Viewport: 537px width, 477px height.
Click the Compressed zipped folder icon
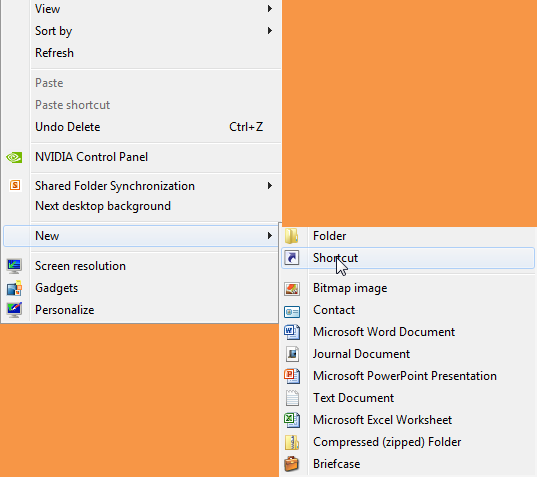coord(292,442)
